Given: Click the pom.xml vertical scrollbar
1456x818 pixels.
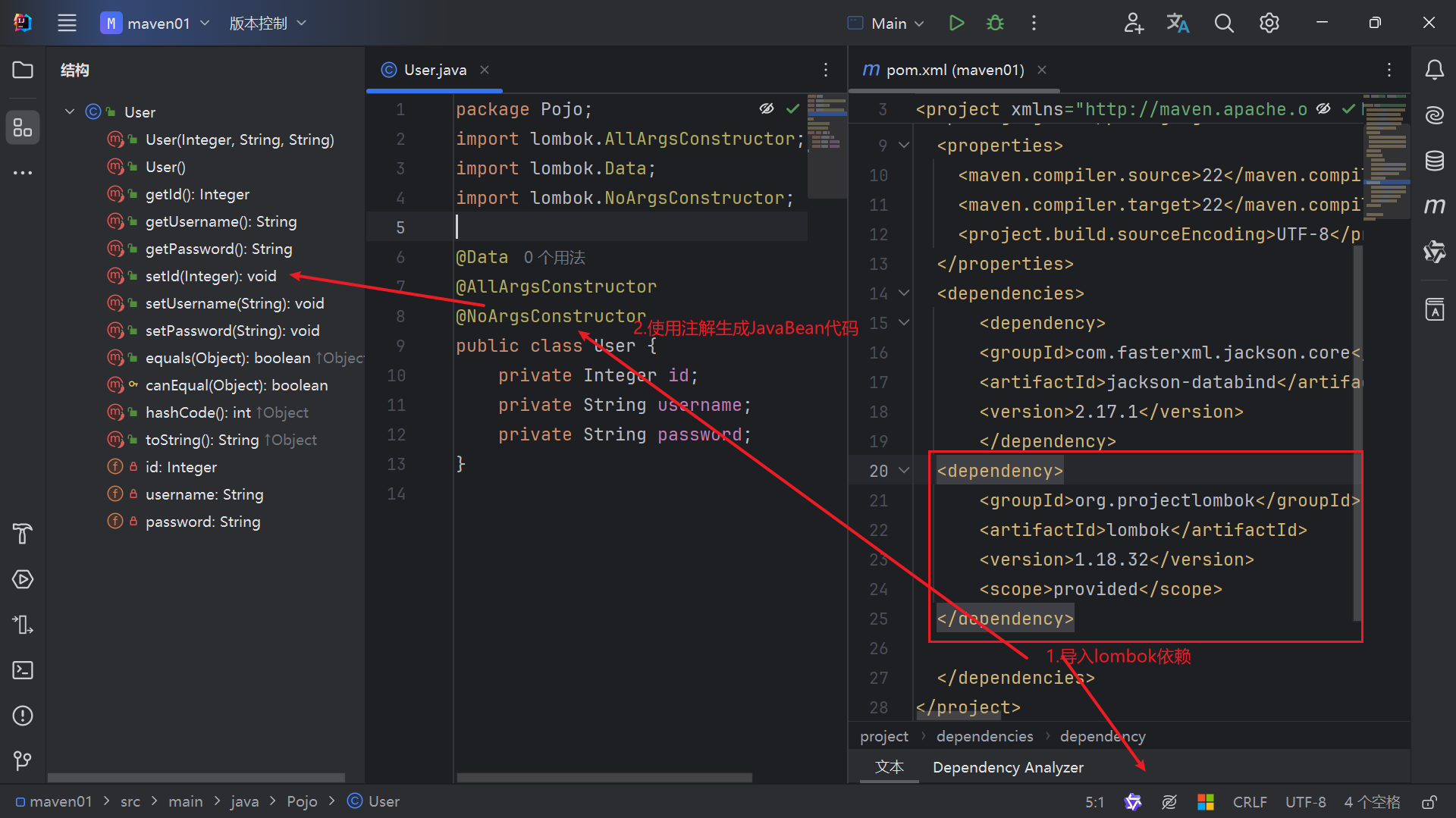Looking at the screenshot, I should click(1357, 432).
